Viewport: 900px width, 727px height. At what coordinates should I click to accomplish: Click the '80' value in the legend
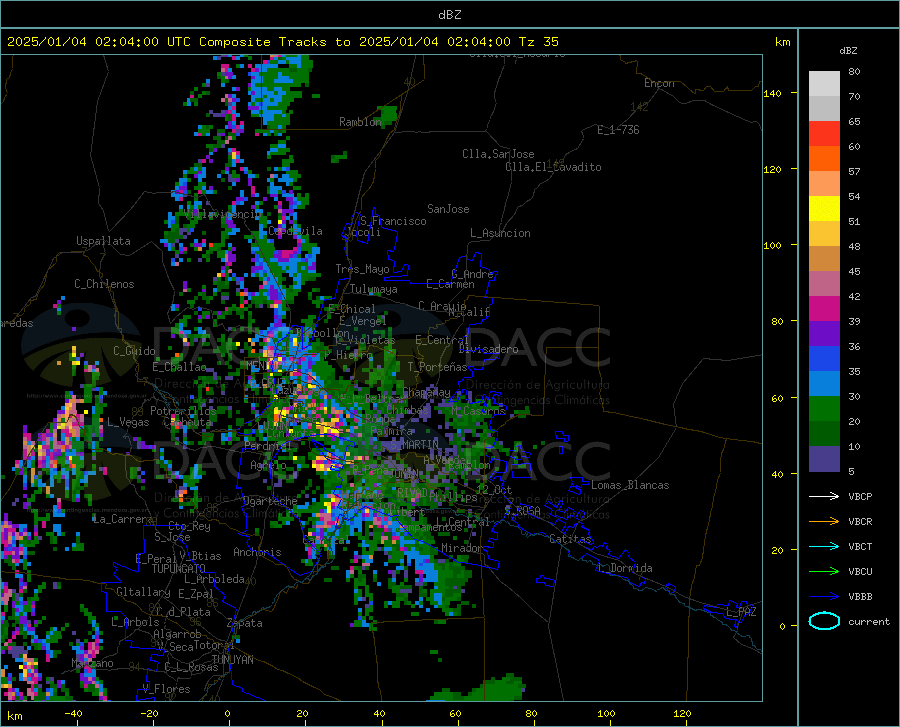[x=854, y=72]
